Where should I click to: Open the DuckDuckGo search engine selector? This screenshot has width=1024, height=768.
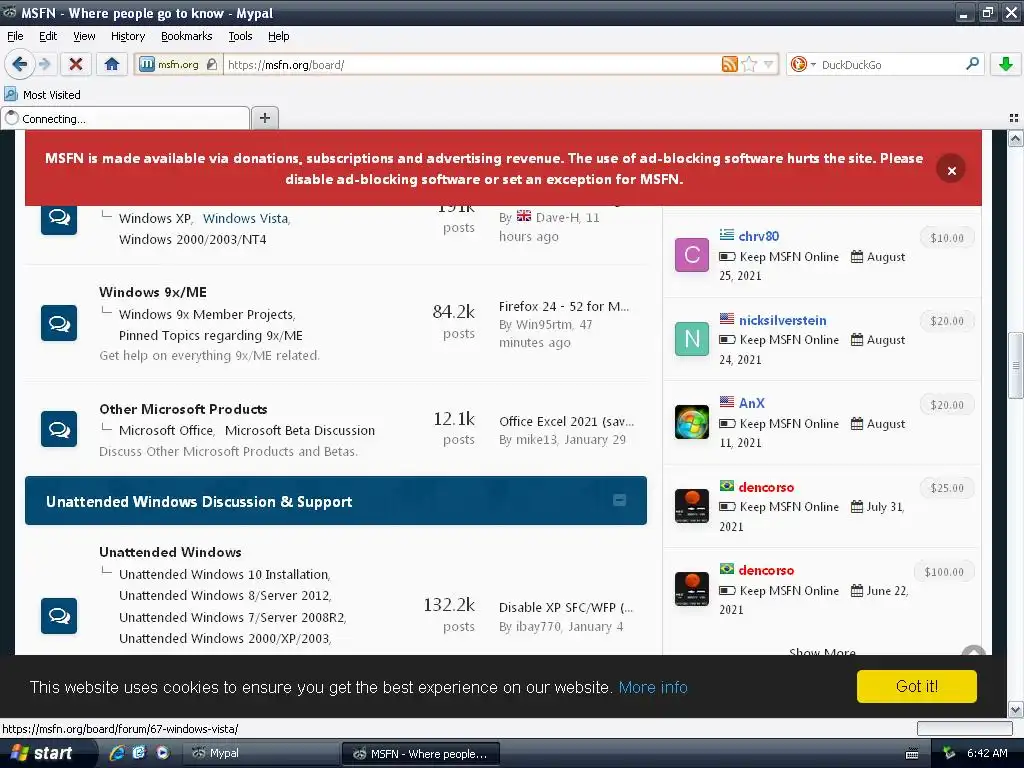tap(803, 64)
